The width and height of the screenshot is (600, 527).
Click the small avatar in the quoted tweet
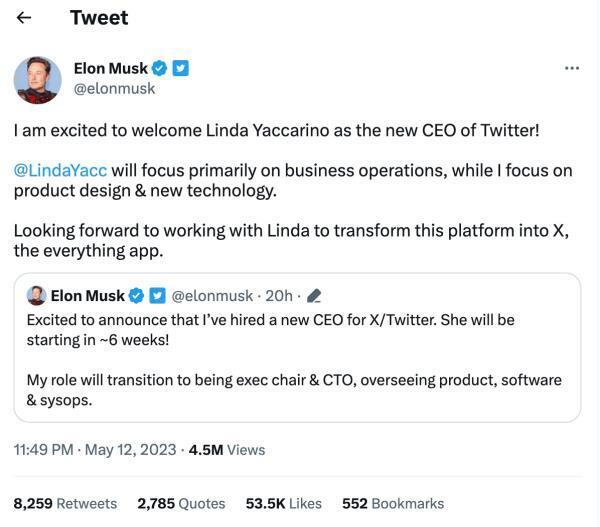coord(36,296)
